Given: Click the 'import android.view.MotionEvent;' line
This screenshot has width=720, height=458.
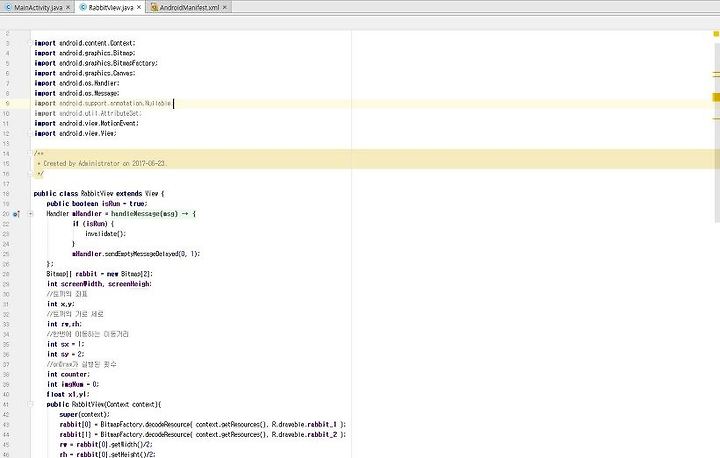Looking at the screenshot, I should pyautogui.click(x=86, y=124).
